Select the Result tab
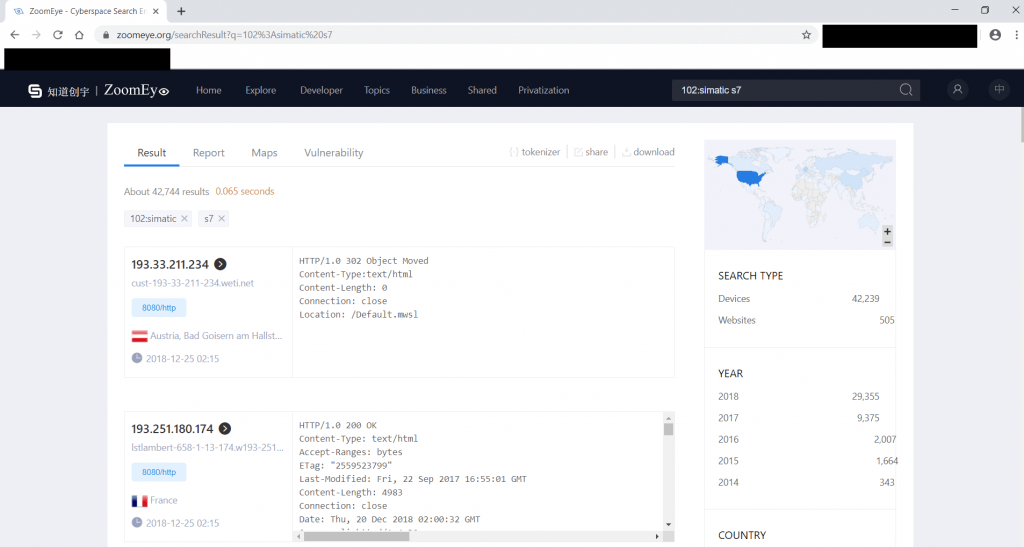1024x547 pixels. tap(152, 153)
